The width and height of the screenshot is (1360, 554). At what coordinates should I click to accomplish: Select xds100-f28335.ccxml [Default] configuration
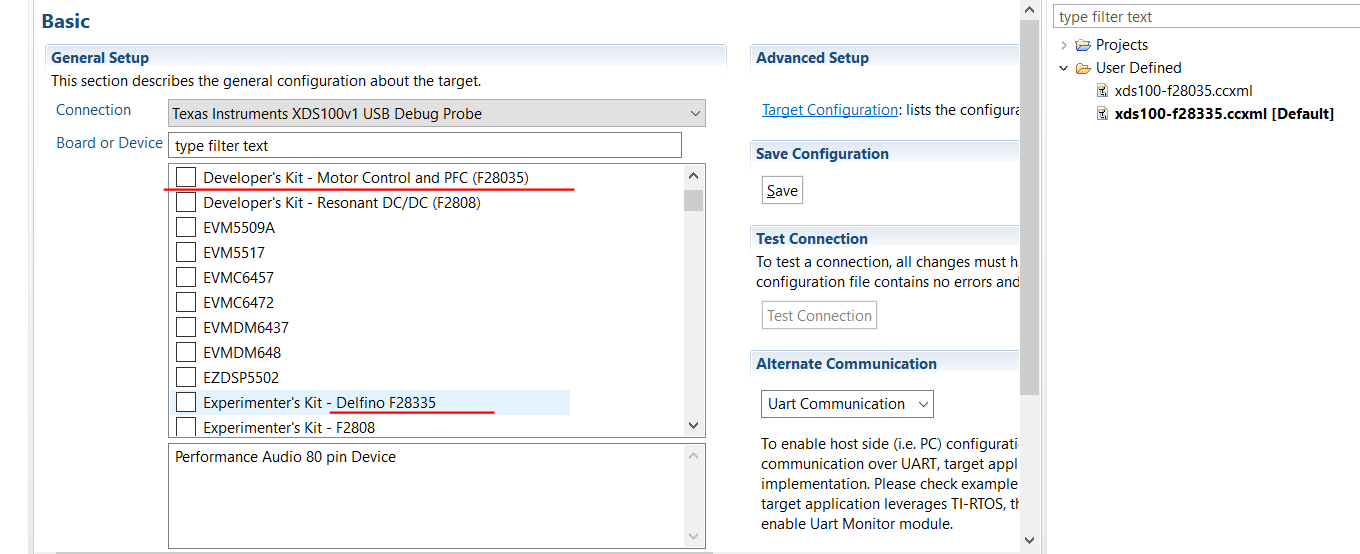point(1224,114)
